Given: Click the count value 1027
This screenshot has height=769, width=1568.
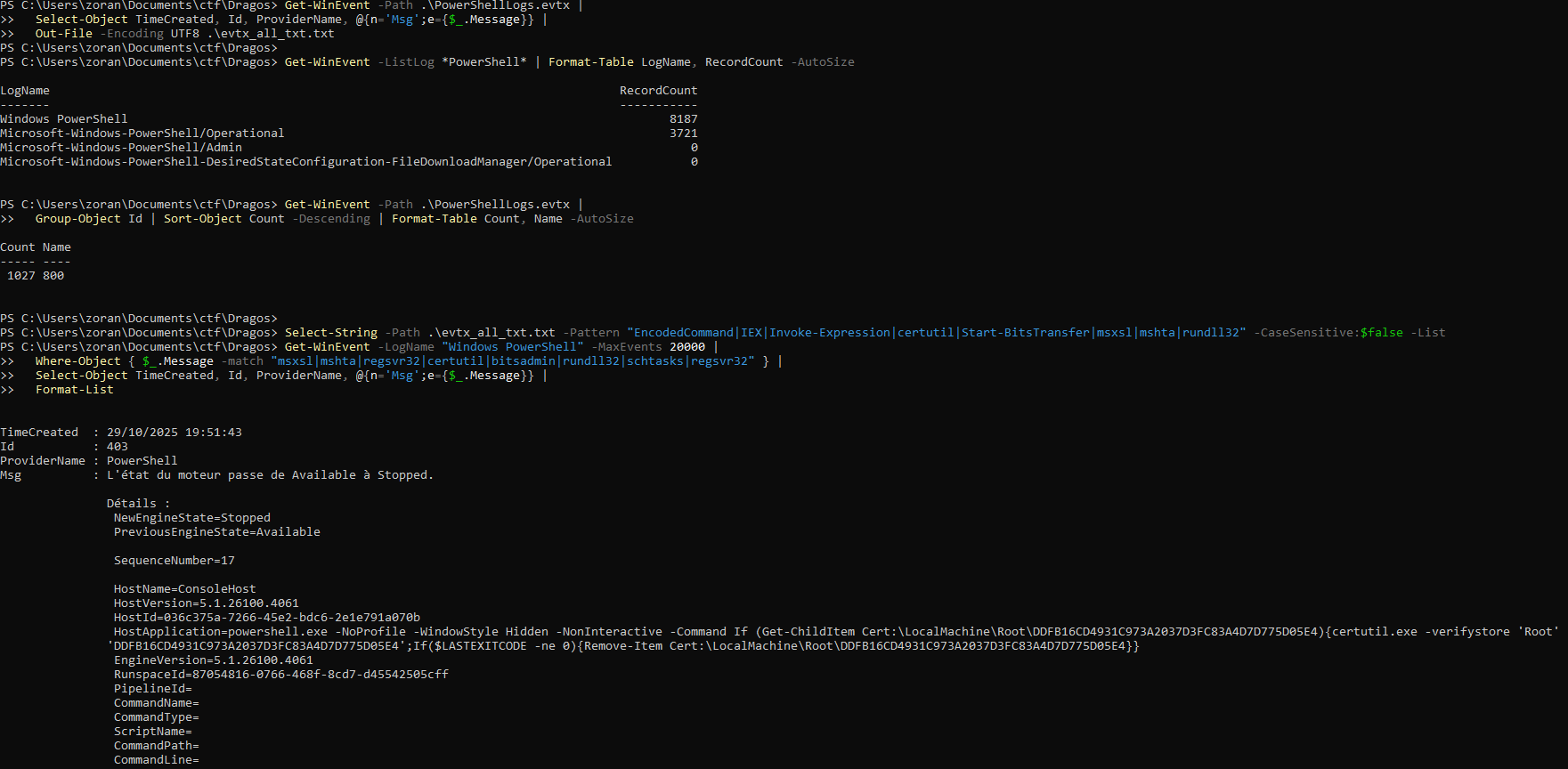Looking at the screenshot, I should click(x=21, y=275).
